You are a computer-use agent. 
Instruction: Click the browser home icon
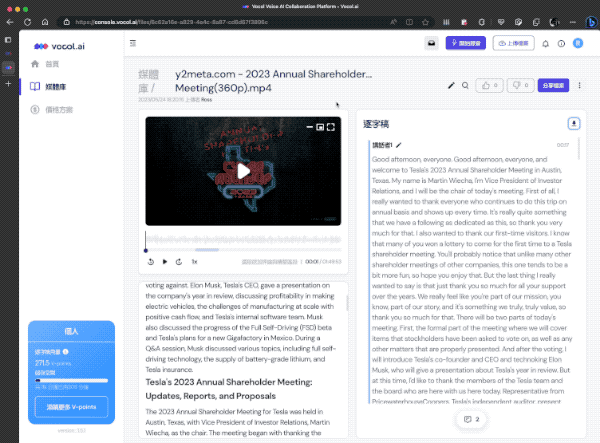click(45, 22)
